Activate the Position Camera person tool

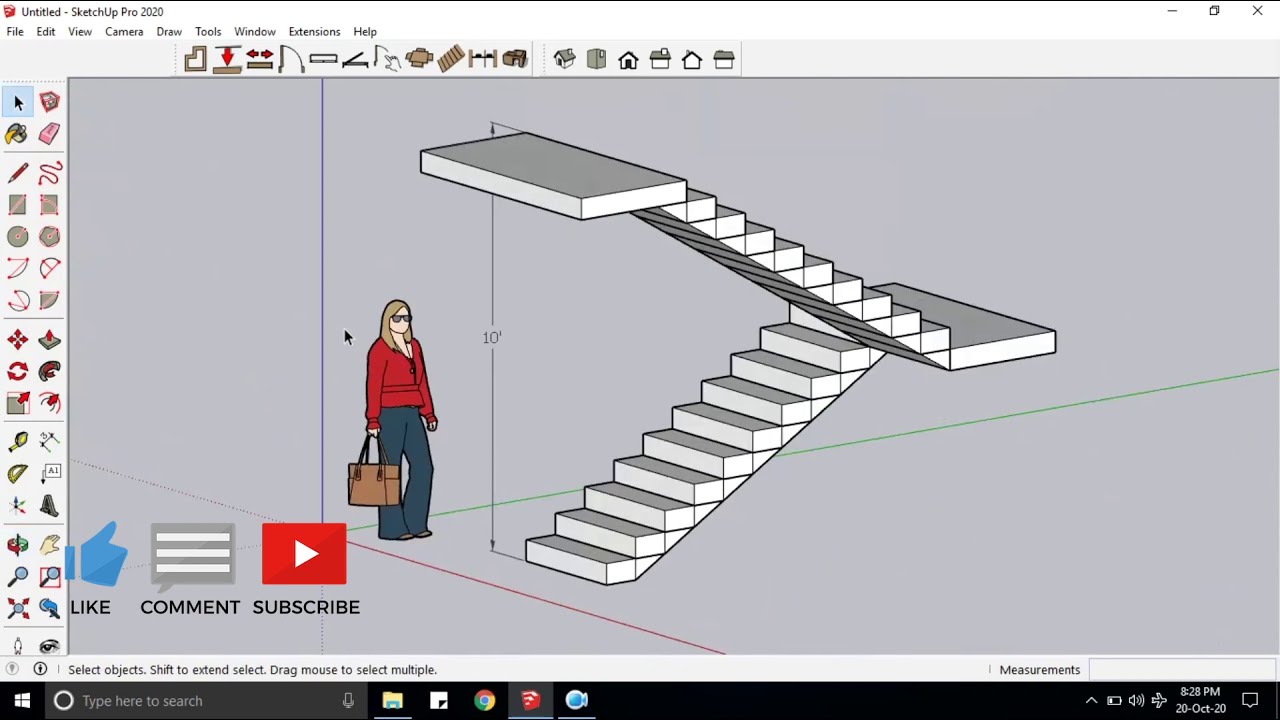pos(18,646)
